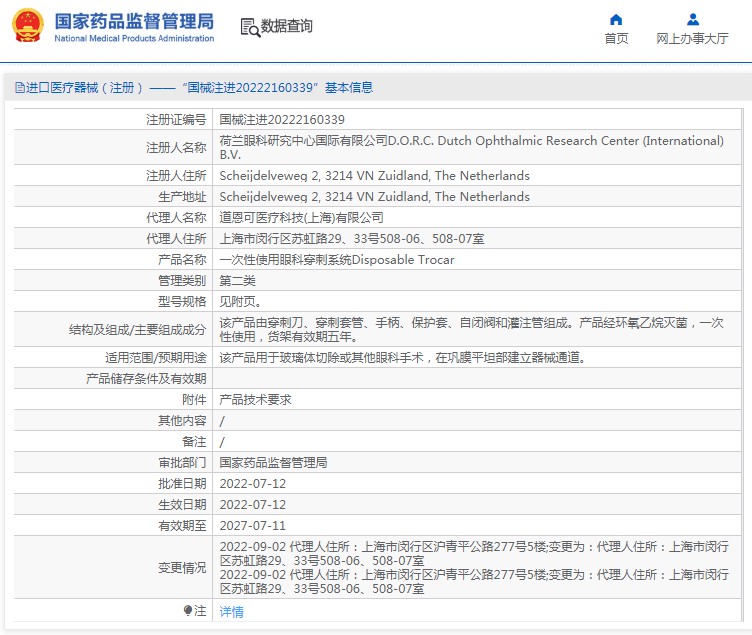Open the 数据查询 search icon
The height and width of the screenshot is (635, 752).
click(250, 27)
